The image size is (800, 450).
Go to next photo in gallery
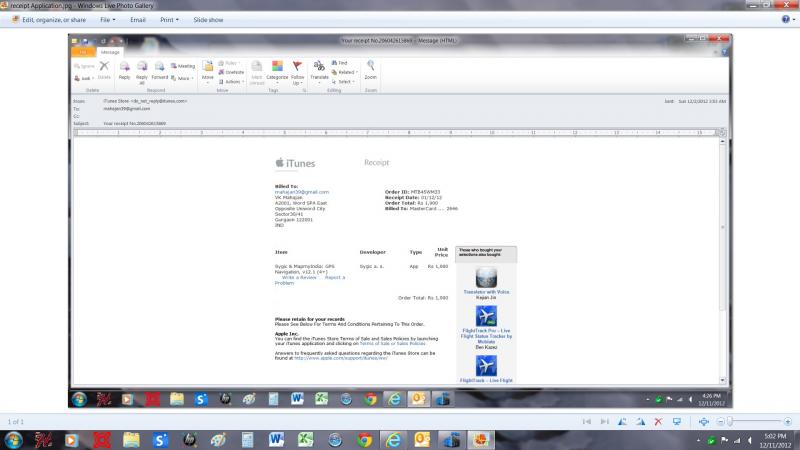coord(605,421)
